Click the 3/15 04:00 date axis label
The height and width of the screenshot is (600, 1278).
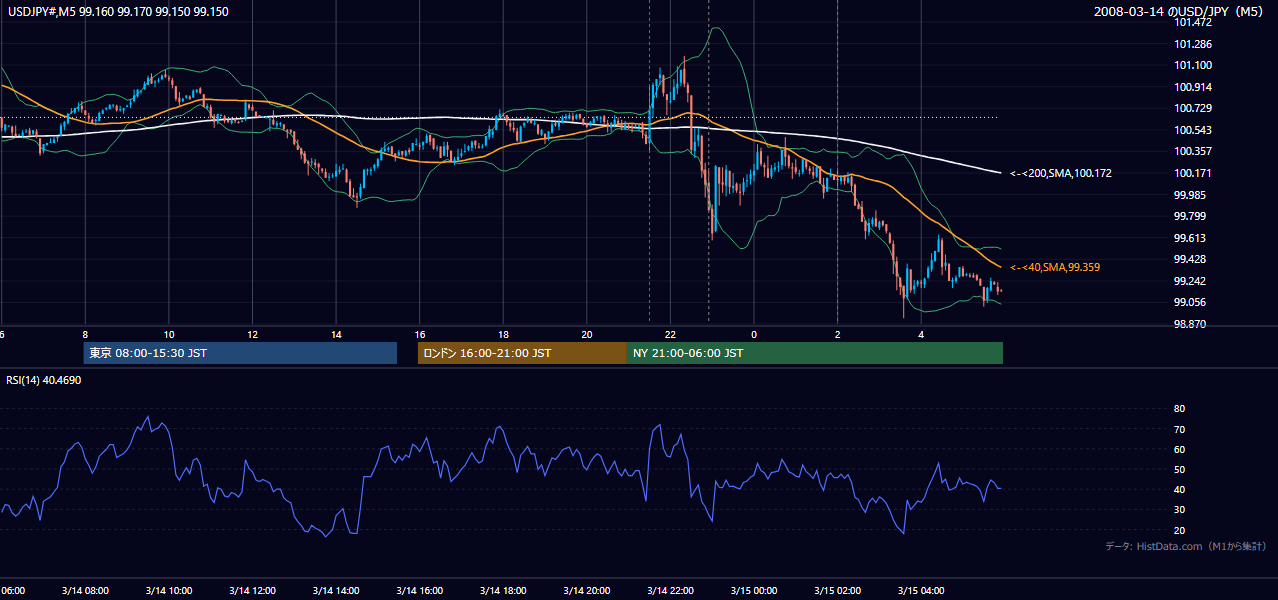point(921,591)
